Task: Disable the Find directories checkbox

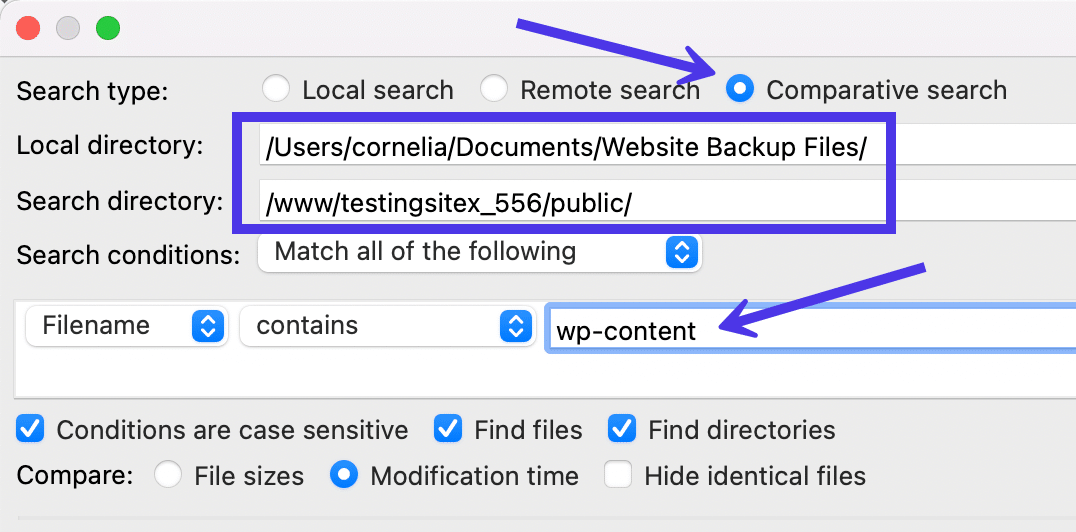Action: click(622, 430)
